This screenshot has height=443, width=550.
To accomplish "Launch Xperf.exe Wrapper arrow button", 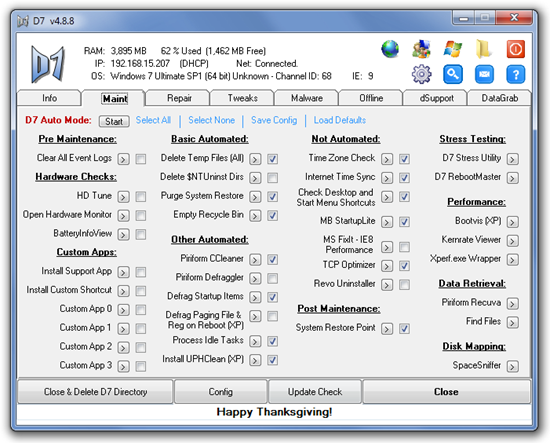I will pyautogui.click(x=512, y=260).
